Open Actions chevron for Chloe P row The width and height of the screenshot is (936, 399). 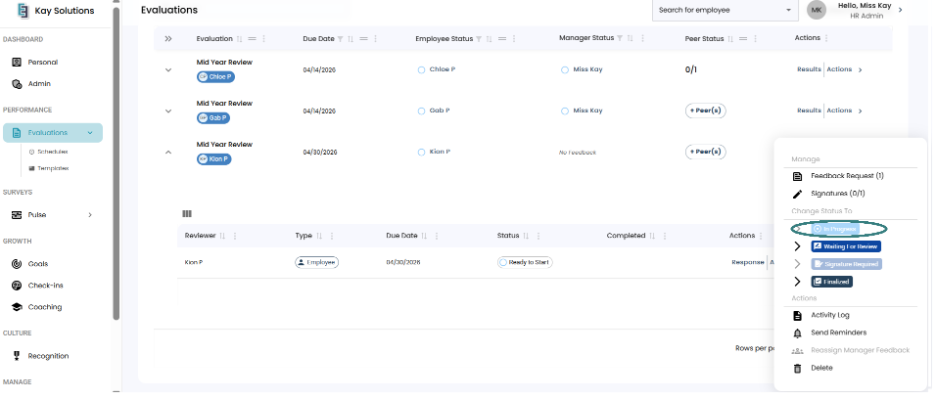pyautogui.click(x=860, y=70)
